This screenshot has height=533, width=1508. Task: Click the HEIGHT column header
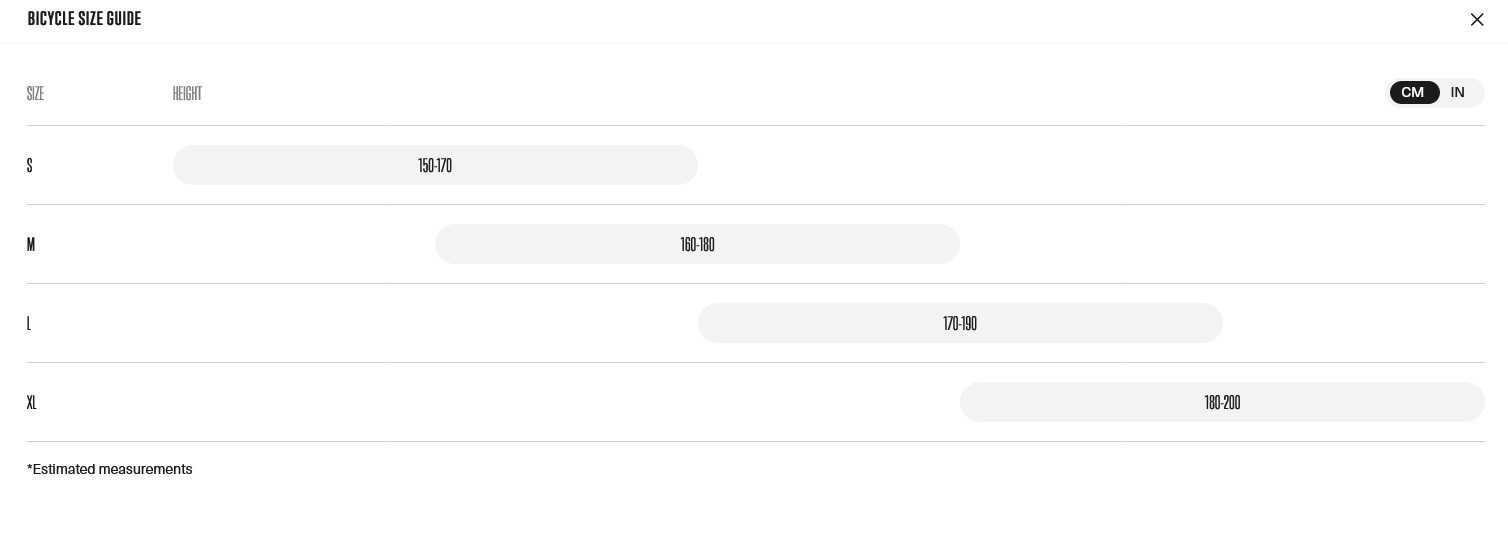point(187,93)
